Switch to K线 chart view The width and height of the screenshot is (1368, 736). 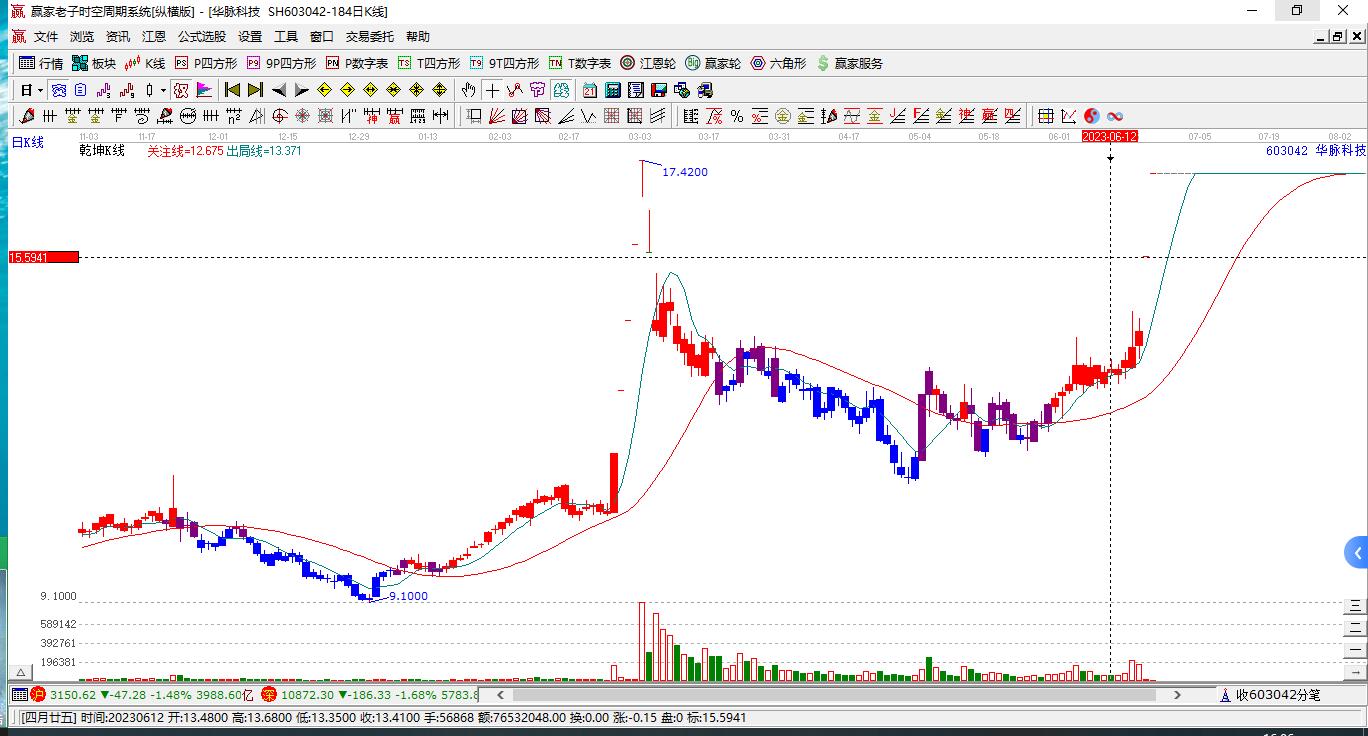pos(145,63)
